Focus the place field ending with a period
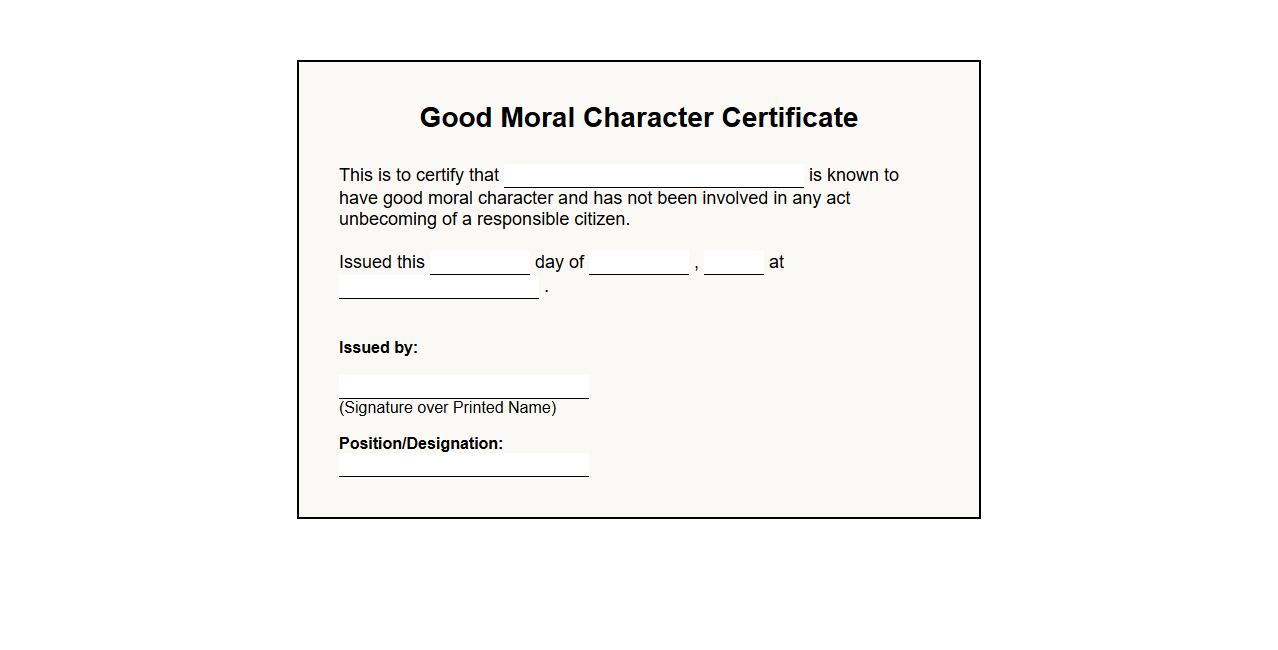Screen dimensions: 1278x650 [x=439, y=287]
